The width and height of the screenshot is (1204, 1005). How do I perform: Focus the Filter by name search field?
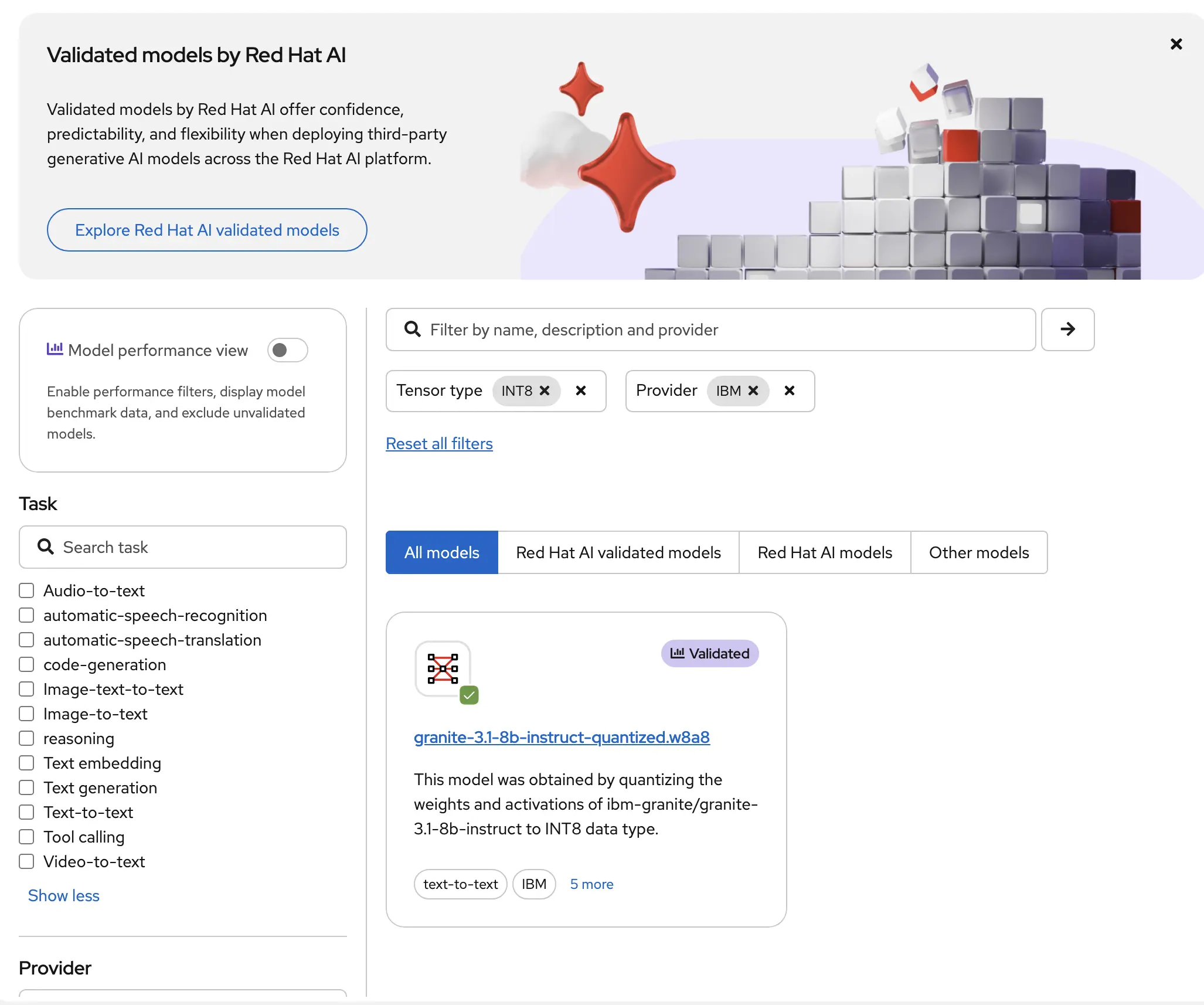tap(710, 330)
